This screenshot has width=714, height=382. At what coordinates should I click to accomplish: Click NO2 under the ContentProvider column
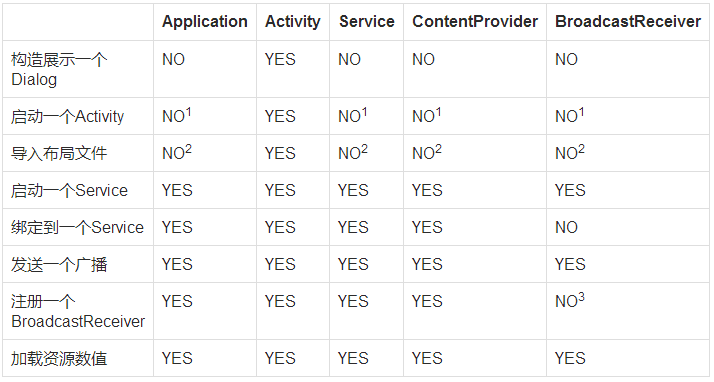click(427, 153)
